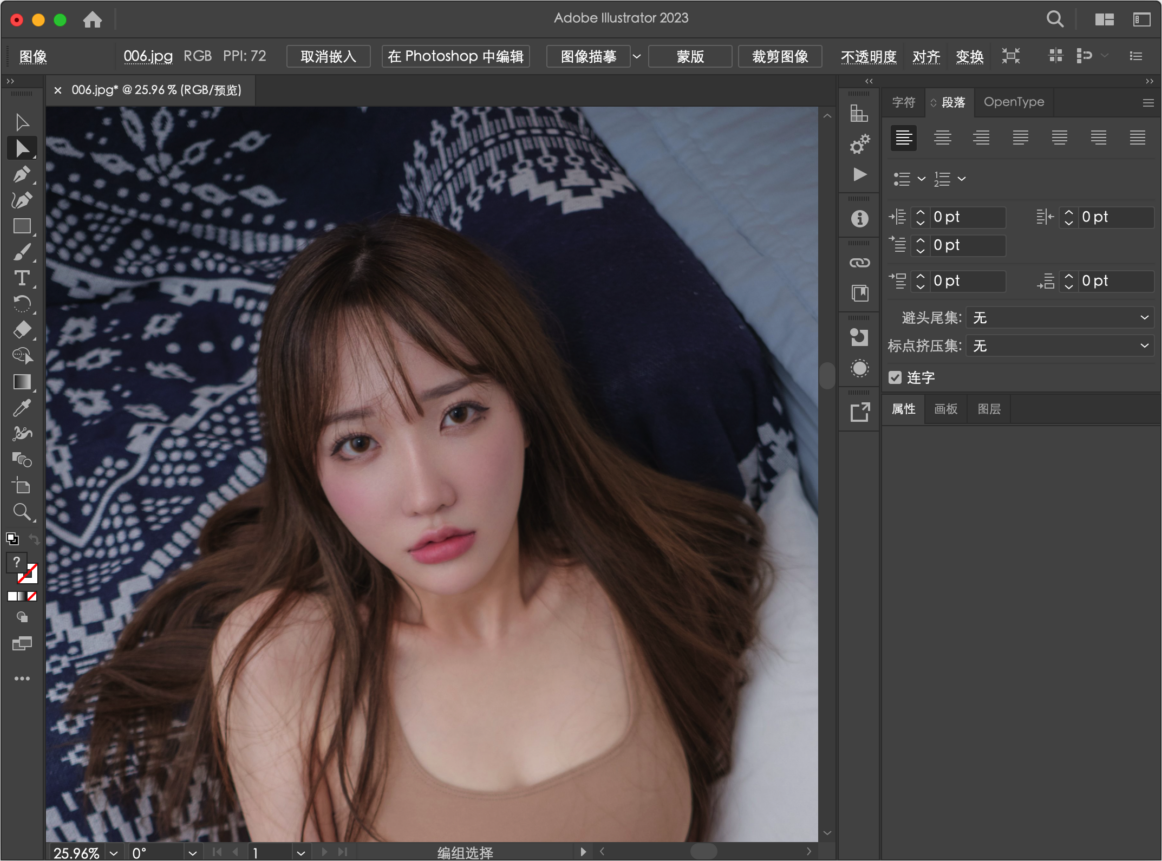Switch to the 图层 tab
The image size is (1162, 861).
(x=988, y=409)
